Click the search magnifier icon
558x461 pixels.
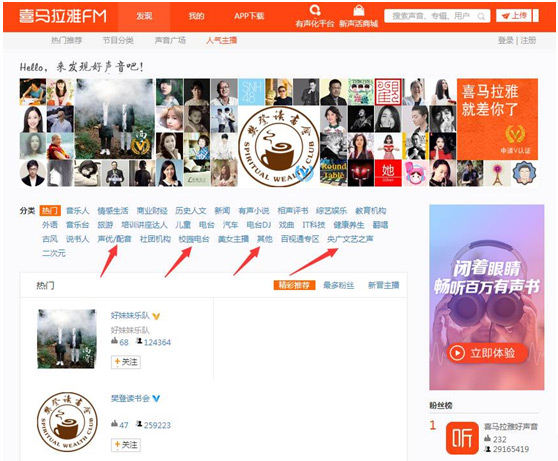coord(481,16)
